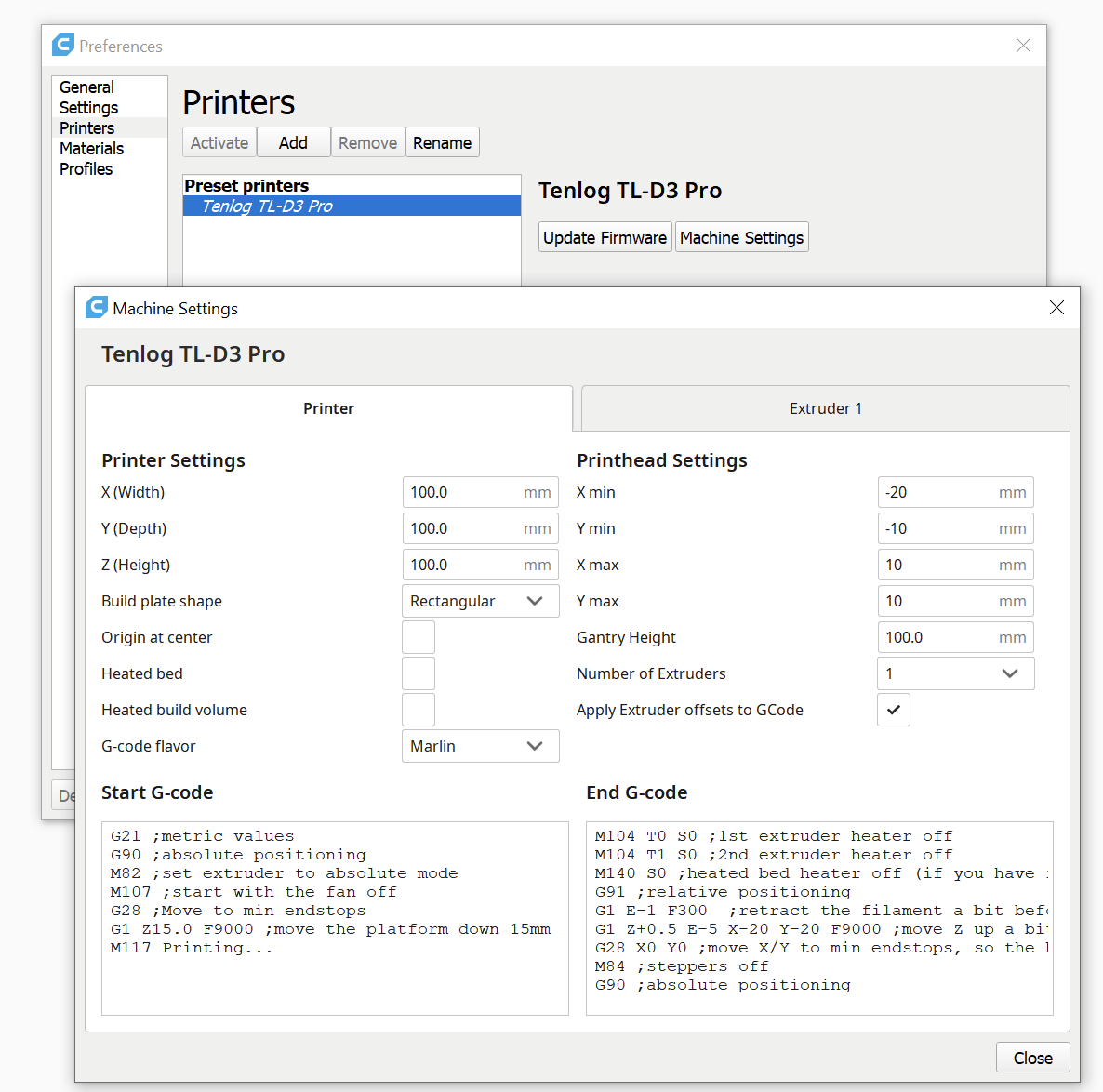Viewport: 1103px width, 1092px height.
Task: Click the Cura logo in Machine Settings title bar
Action: [x=97, y=308]
